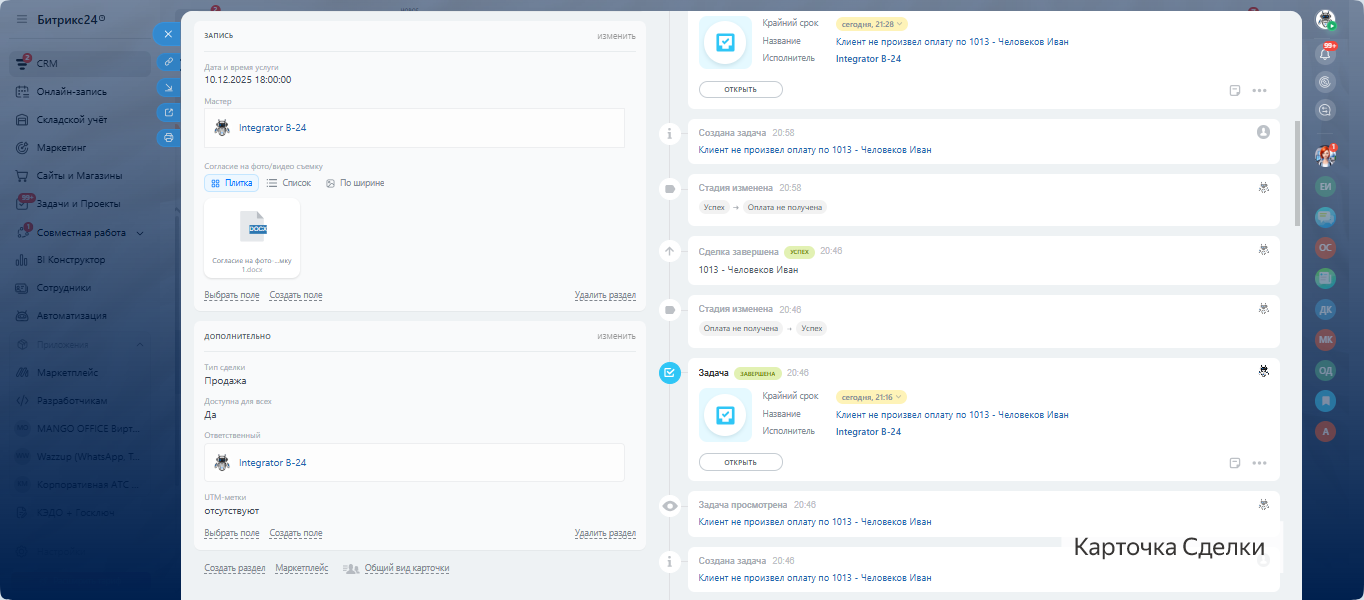The width and height of the screenshot is (1364, 600).
Task: Switch file view to Список
Action: tap(289, 183)
